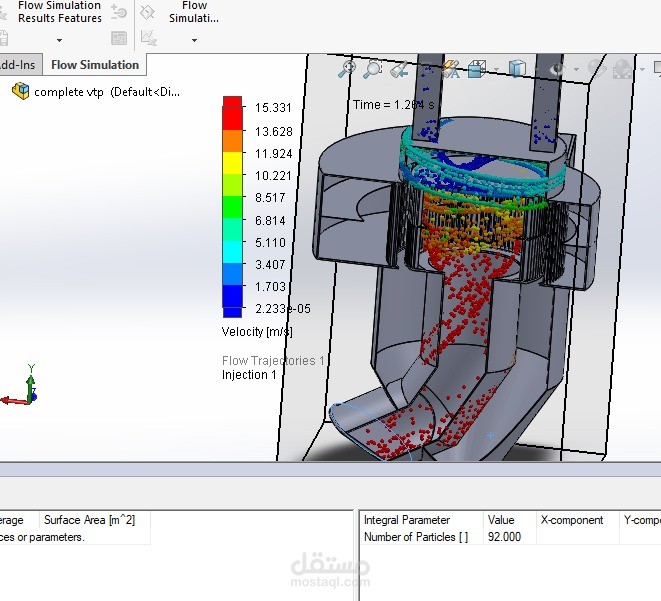Open the Section View tool
This screenshot has height=601, width=661.
pyautogui.click(x=426, y=70)
